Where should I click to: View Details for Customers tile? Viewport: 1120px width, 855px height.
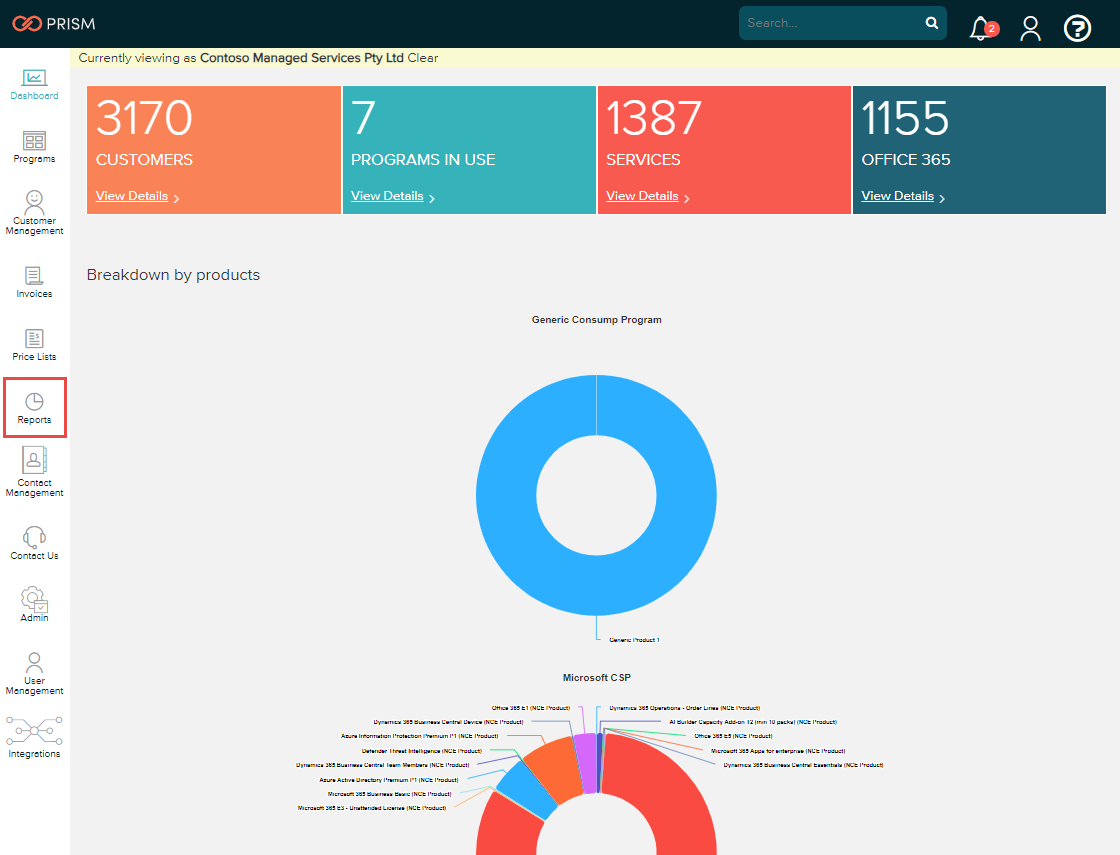tap(132, 196)
